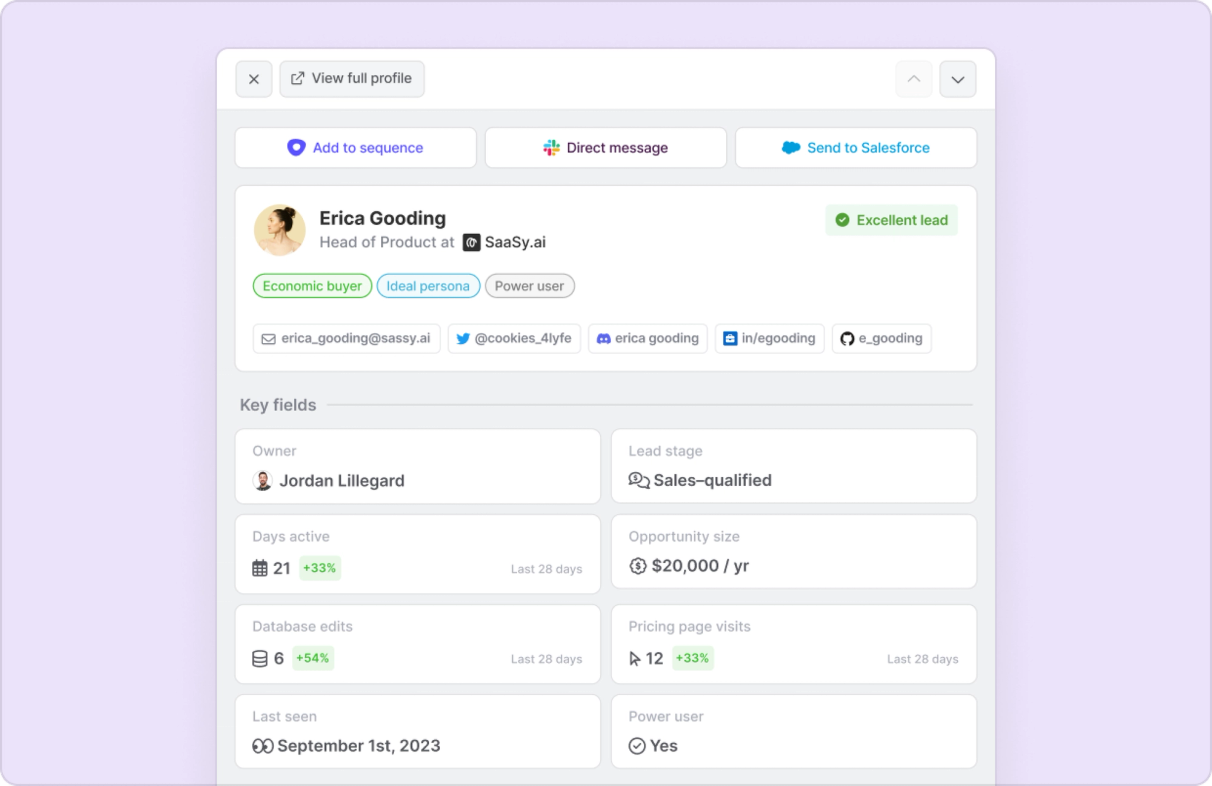
Task: Click the Discord logo icon
Action: 604,339
